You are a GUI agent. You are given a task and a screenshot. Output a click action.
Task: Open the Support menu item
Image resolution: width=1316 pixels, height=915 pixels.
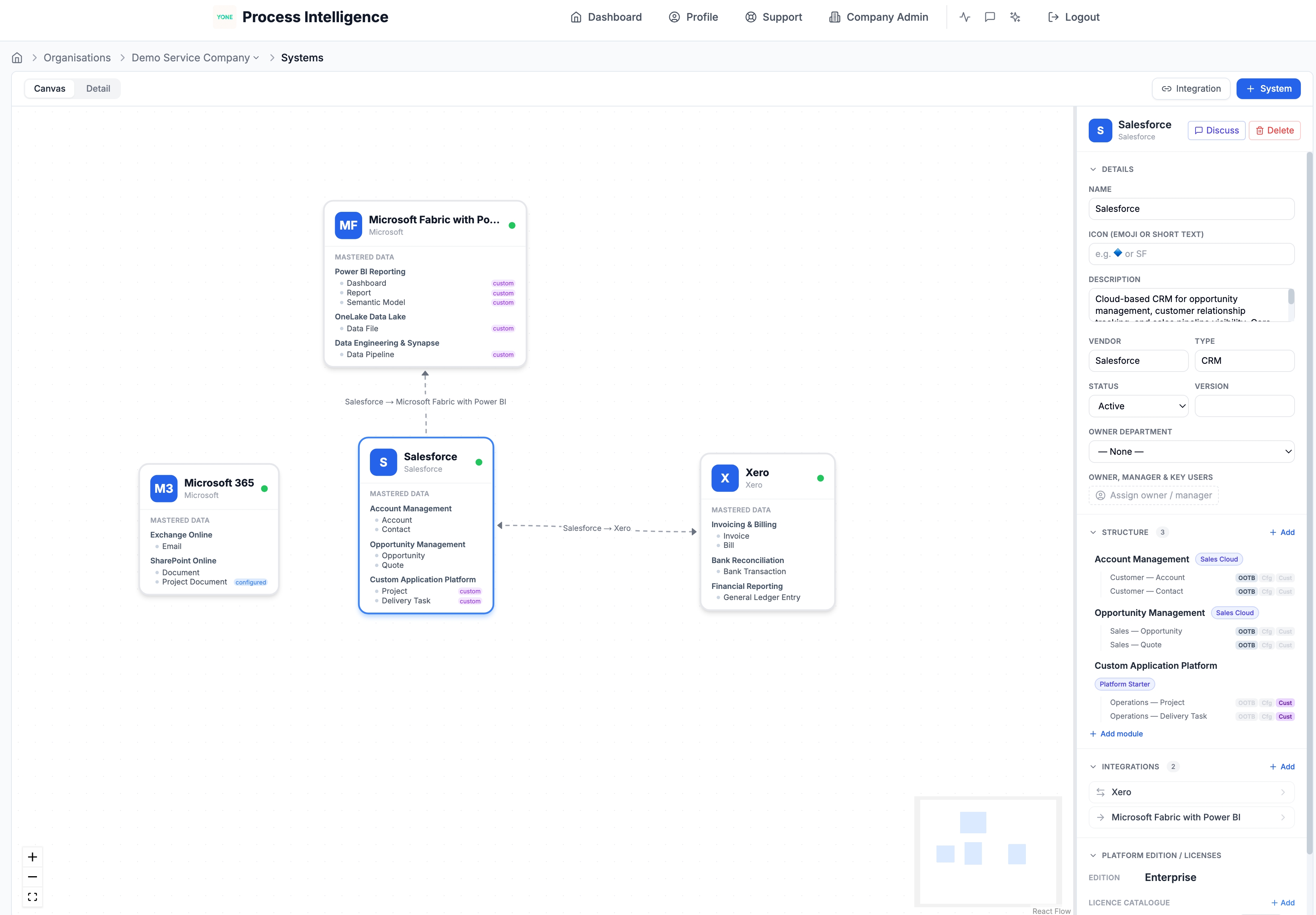point(773,17)
